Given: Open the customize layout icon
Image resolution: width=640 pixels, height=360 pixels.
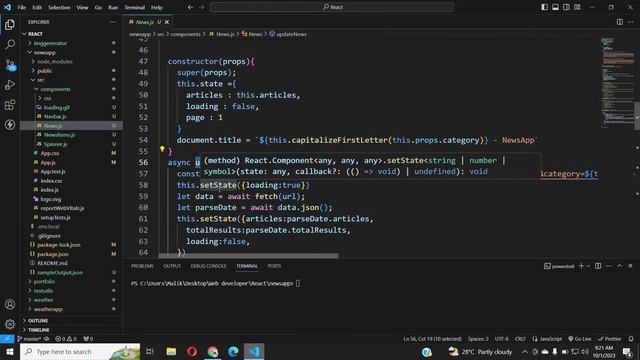Looking at the screenshot, I should pos(578,7).
